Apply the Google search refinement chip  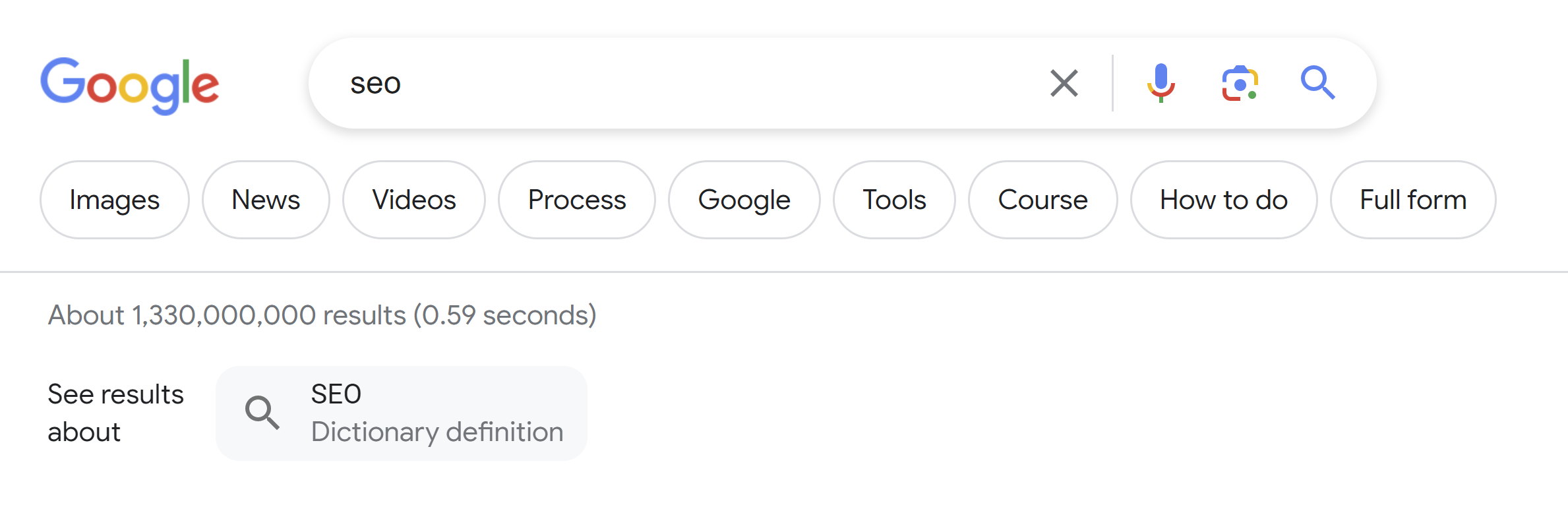[x=744, y=199]
